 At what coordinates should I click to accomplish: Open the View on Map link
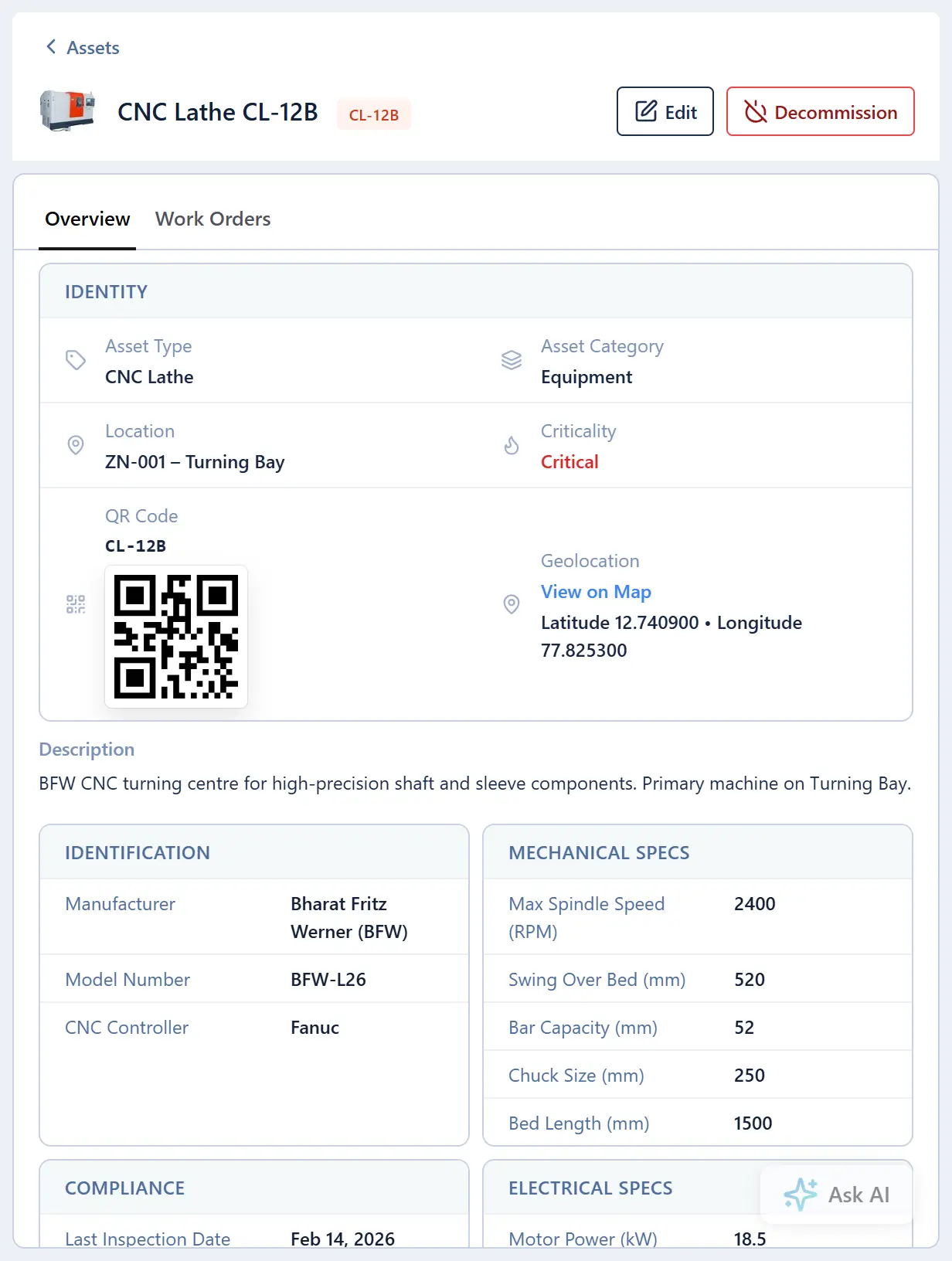596,592
